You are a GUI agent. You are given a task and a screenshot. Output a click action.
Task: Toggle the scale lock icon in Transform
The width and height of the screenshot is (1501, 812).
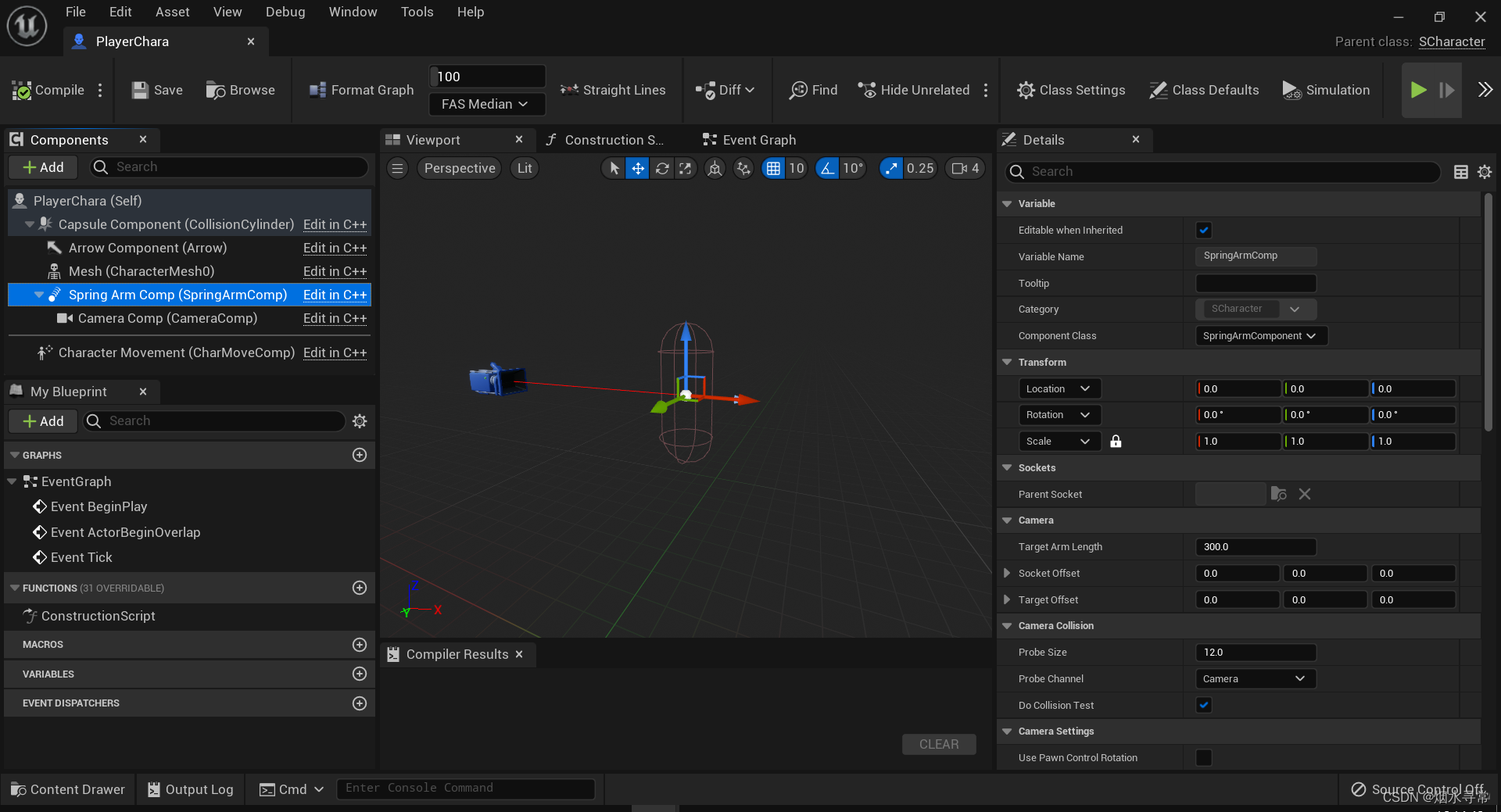(x=1116, y=441)
